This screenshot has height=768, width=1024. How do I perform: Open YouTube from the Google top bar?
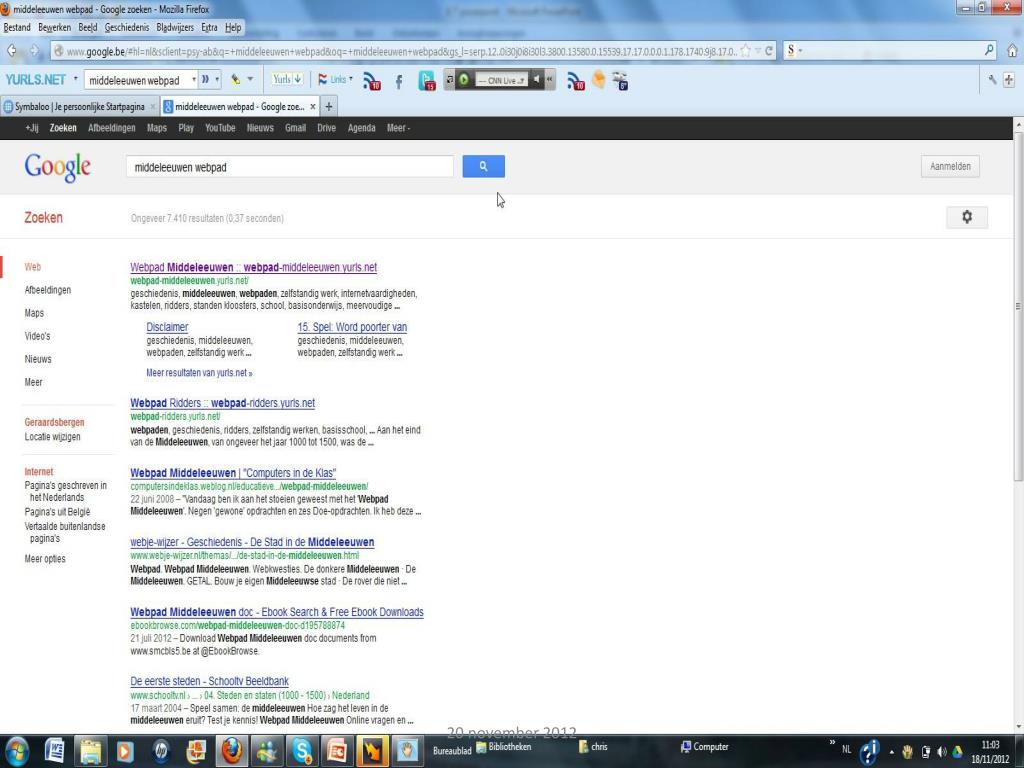click(220, 128)
